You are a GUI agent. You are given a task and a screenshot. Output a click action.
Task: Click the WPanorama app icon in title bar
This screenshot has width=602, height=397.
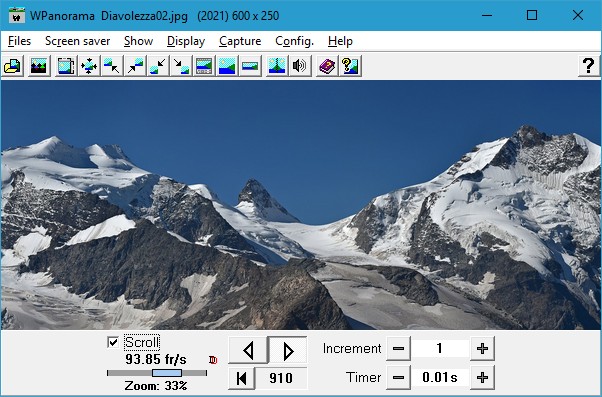point(17,15)
